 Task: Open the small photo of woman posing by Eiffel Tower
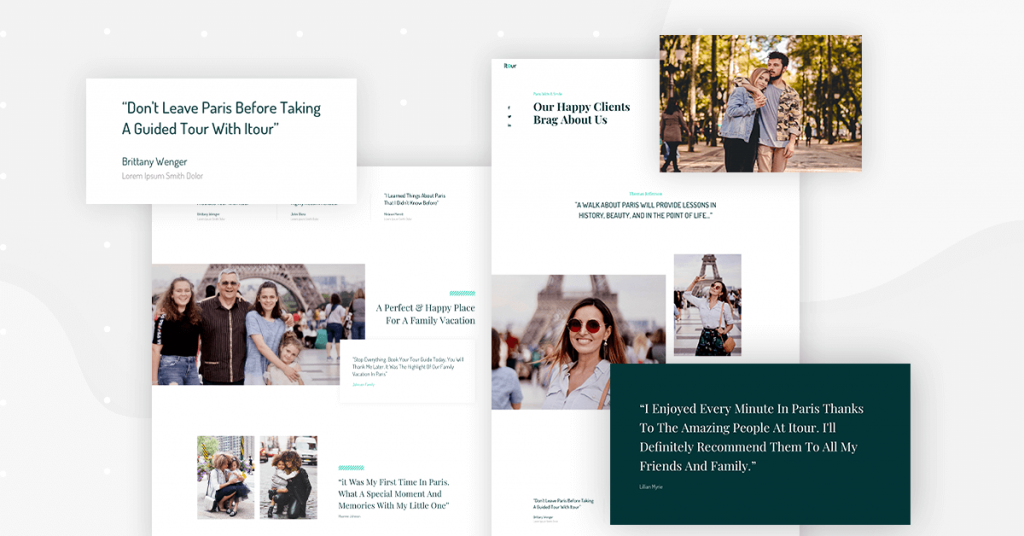pos(707,305)
